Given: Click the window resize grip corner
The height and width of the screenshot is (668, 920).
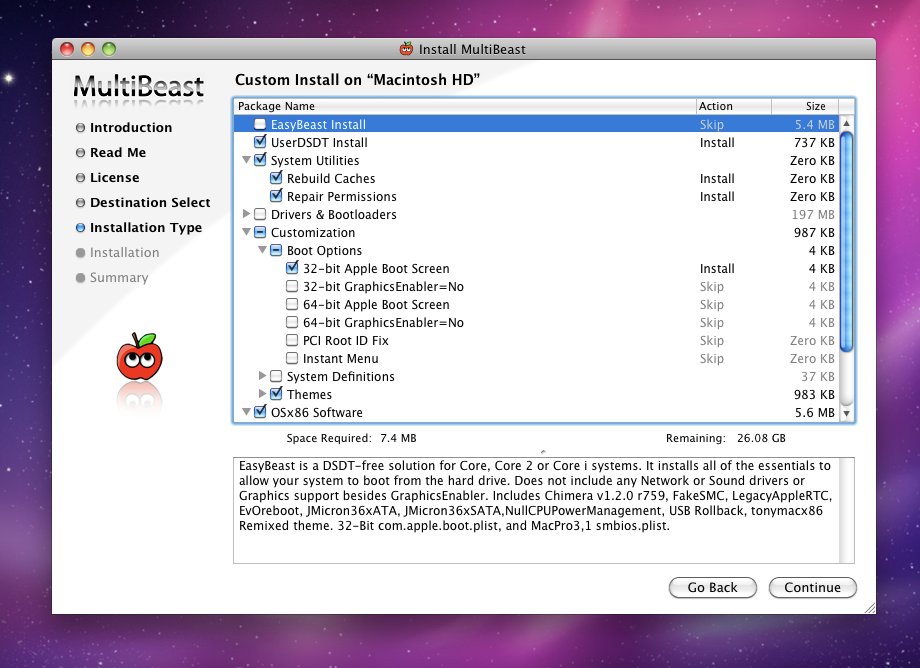Looking at the screenshot, I should (867, 605).
